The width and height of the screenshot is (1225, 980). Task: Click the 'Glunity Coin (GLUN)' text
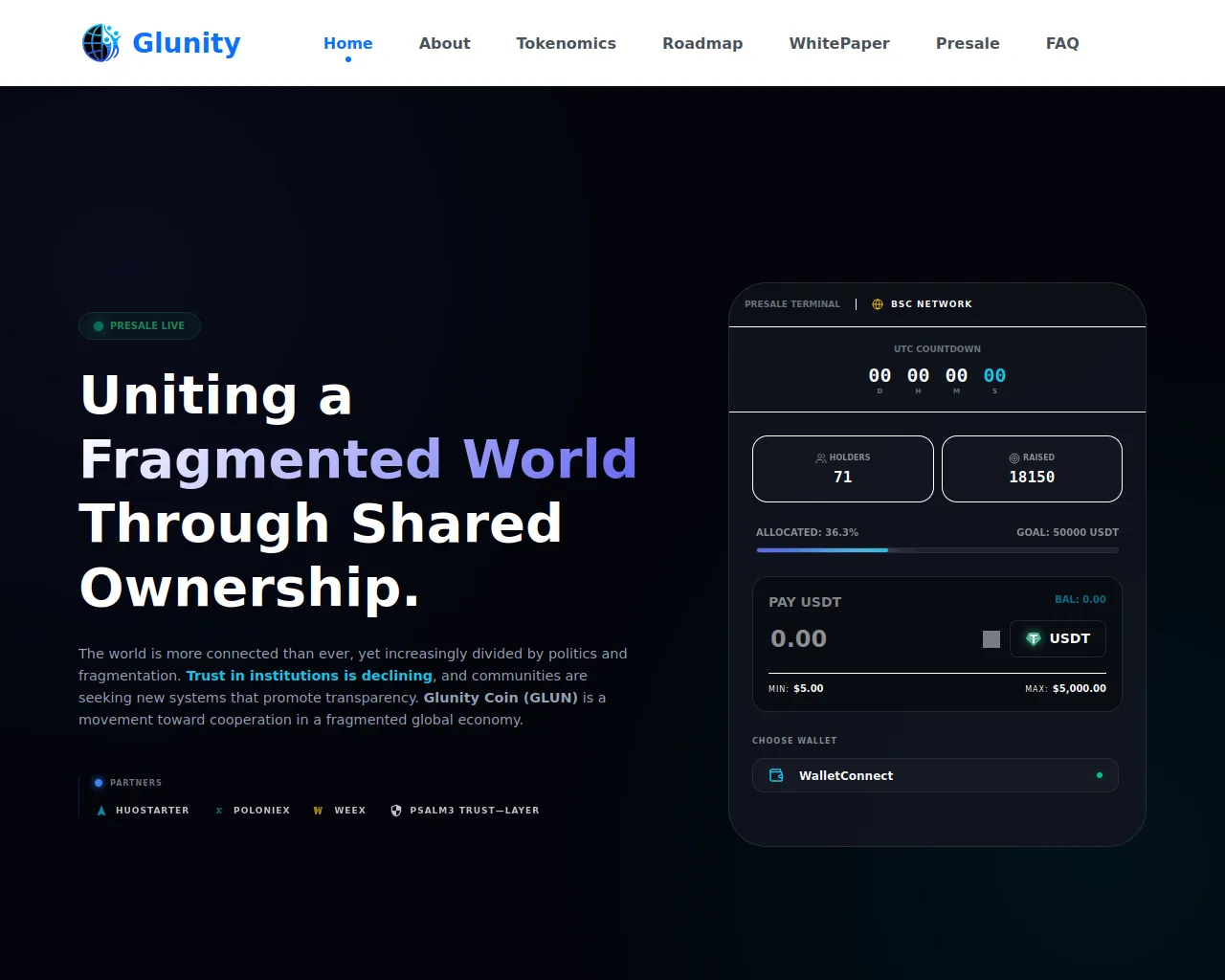tap(501, 698)
